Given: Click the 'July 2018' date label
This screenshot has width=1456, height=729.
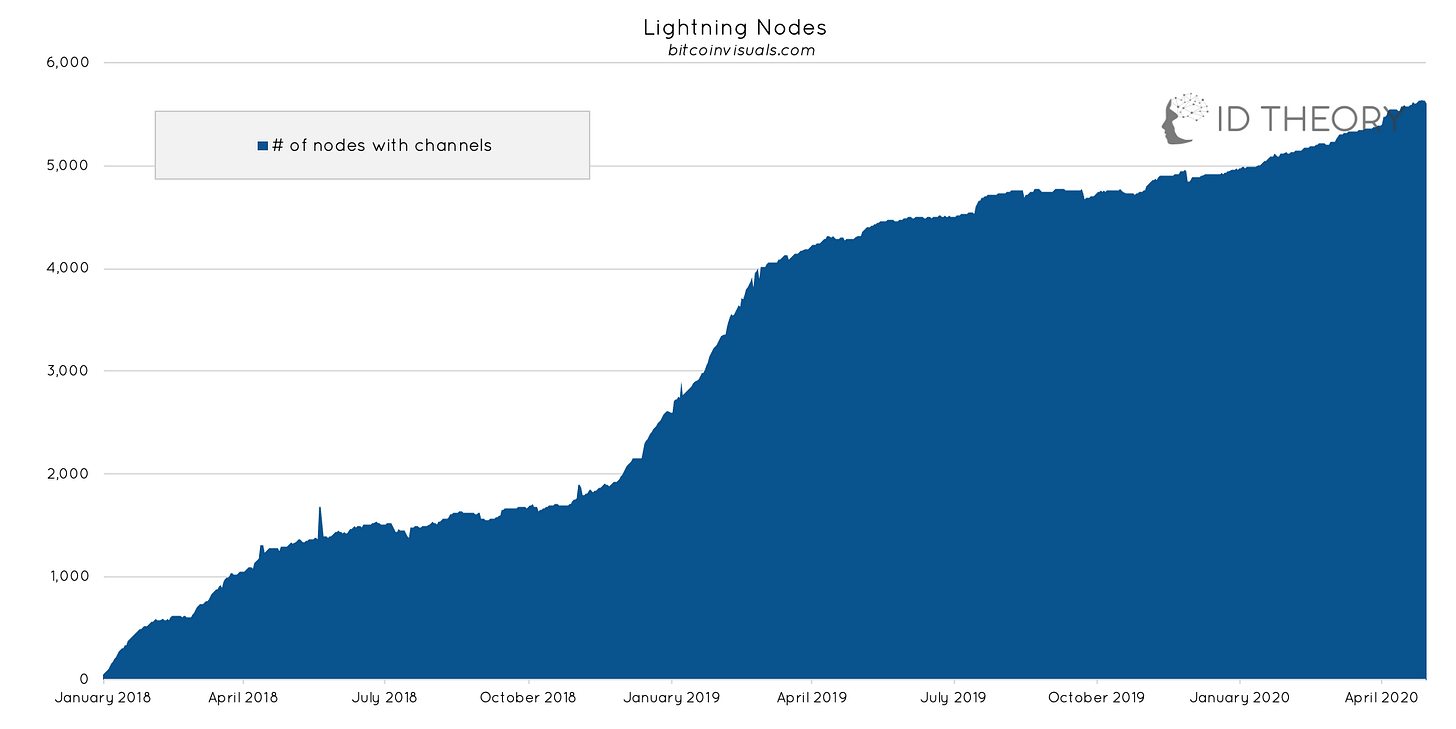Looking at the screenshot, I should [x=386, y=697].
